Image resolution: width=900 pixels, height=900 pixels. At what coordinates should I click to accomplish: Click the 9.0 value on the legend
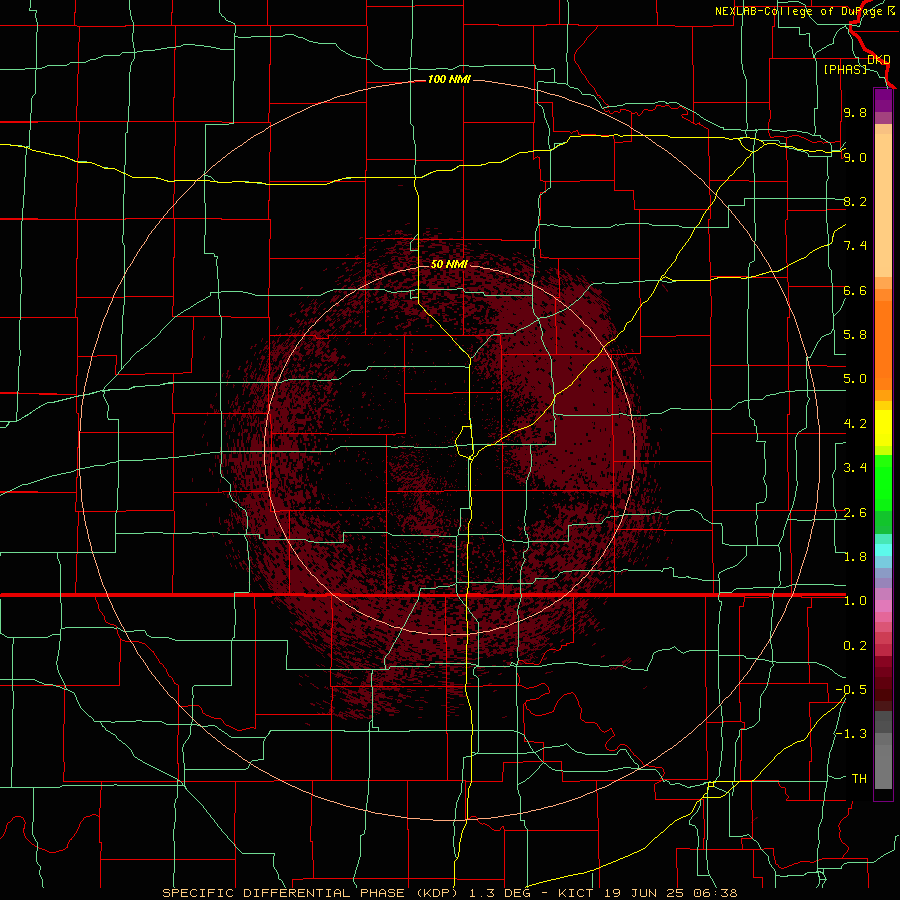point(855,158)
